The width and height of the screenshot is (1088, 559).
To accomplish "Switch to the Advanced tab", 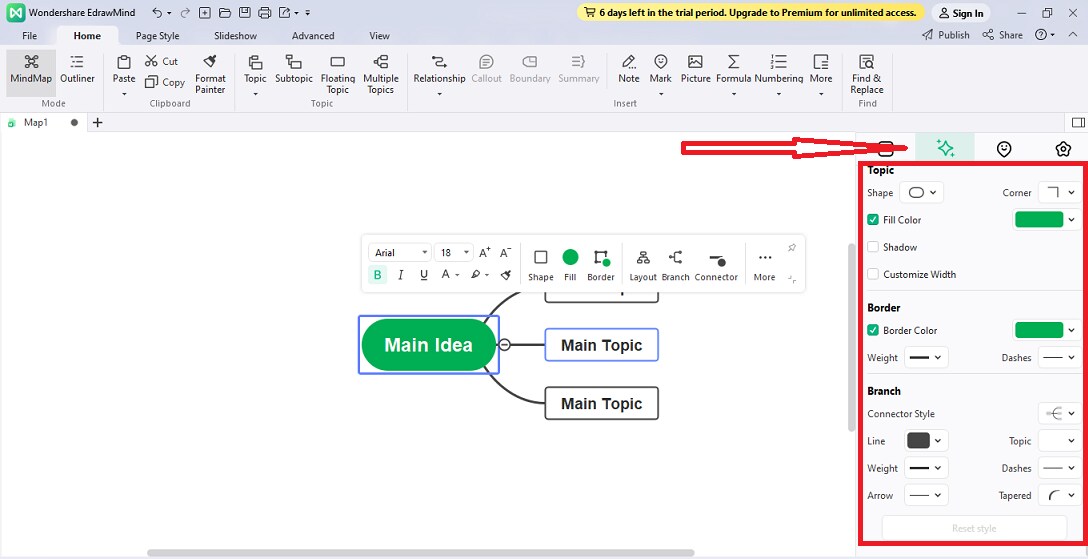I will (313, 35).
